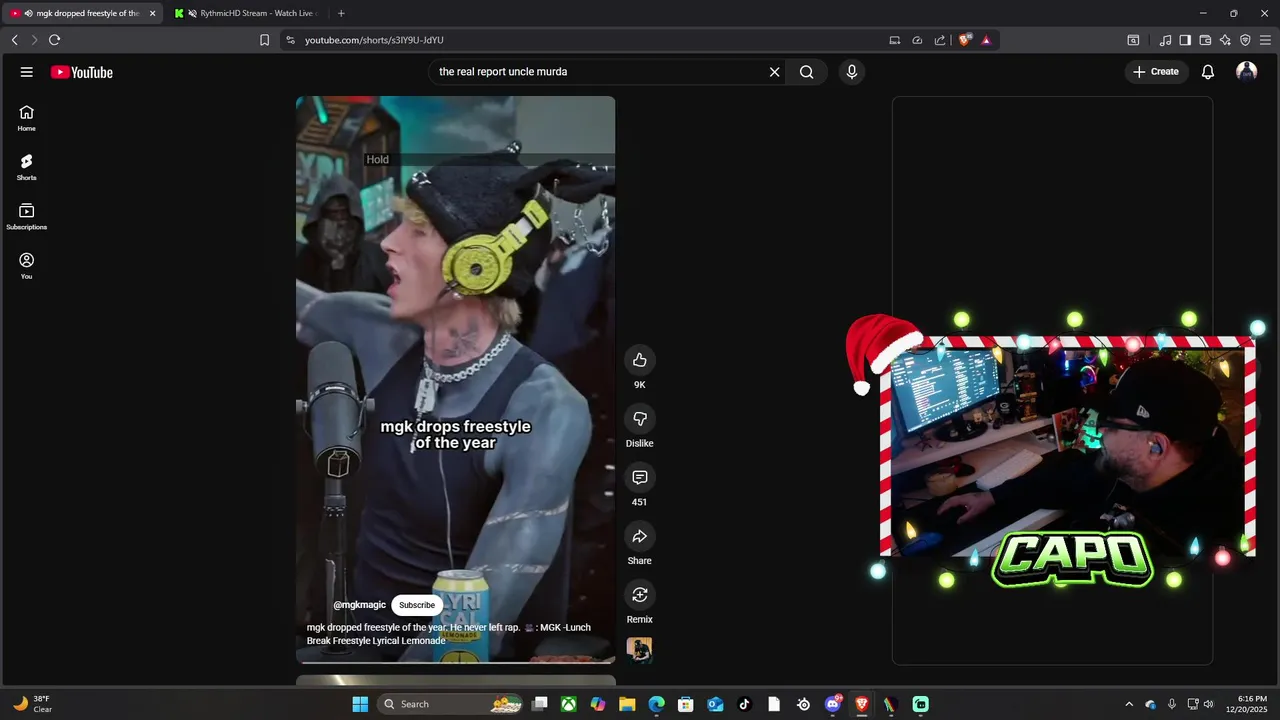Open Shorts in YouTube sidebar

[x=27, y=167]
